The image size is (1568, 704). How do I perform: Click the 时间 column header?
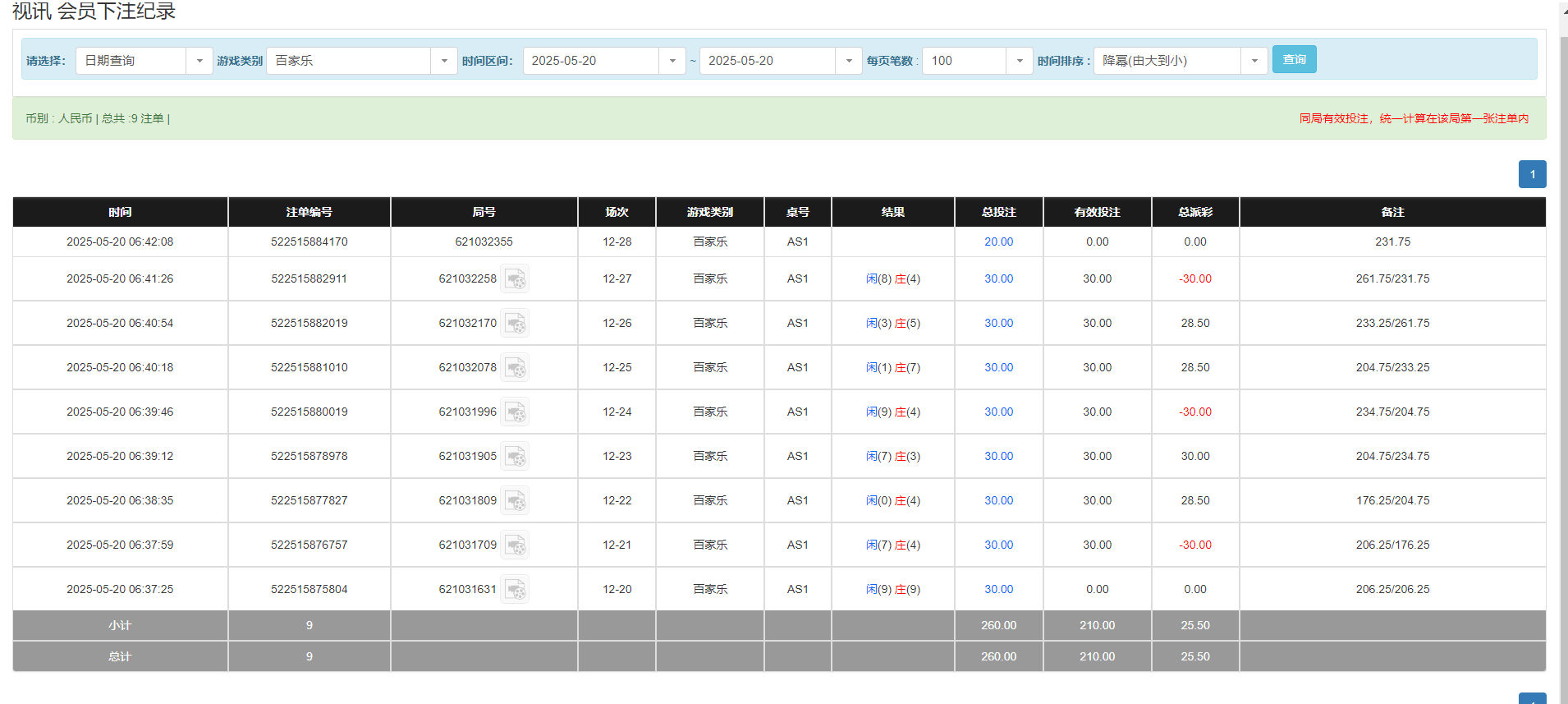tap(120, 212)
